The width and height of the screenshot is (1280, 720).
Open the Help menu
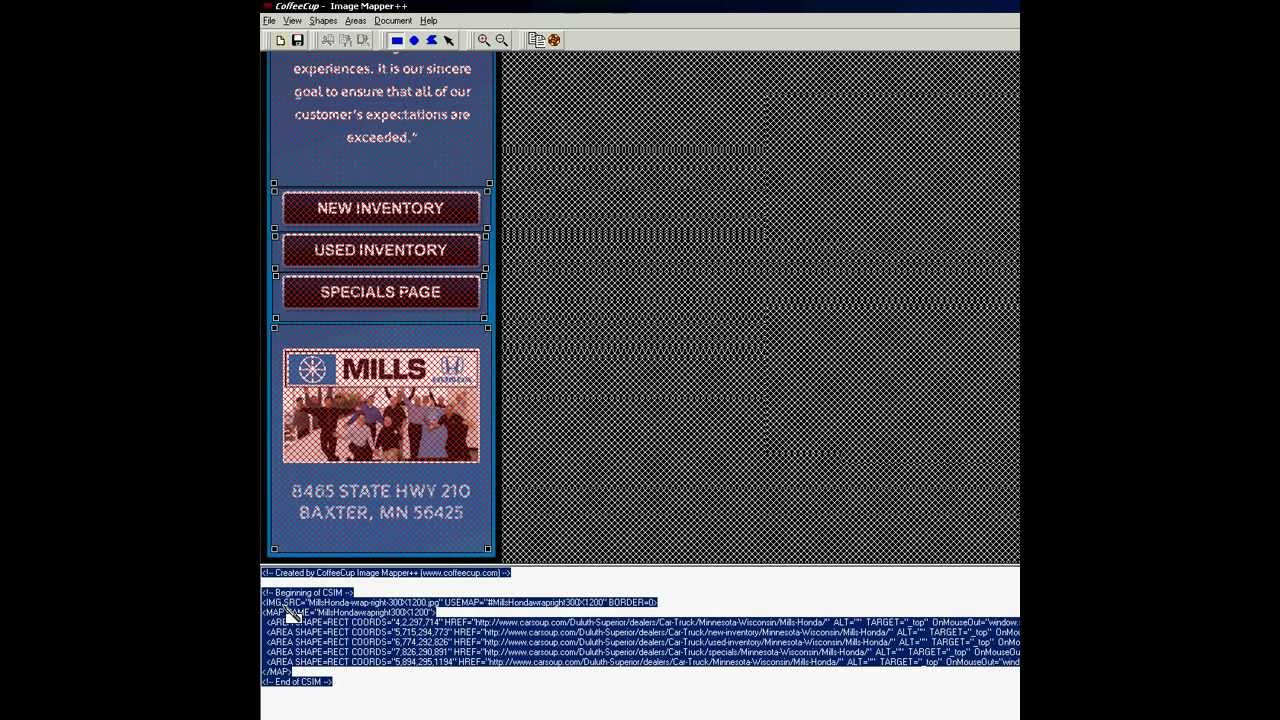point(428,21)
